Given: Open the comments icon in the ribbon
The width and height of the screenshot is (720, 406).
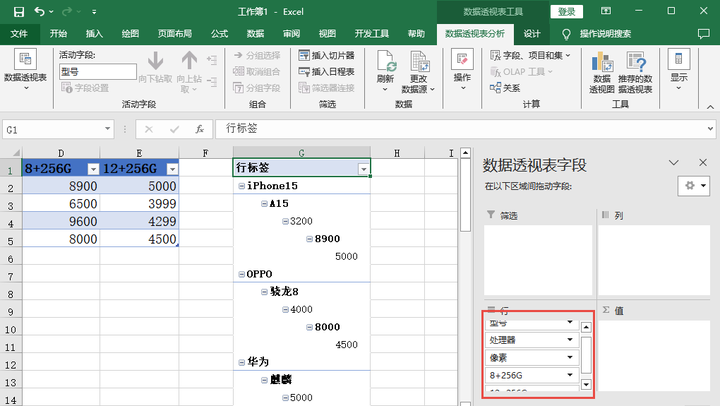Looking at the screenshot, I should (x=703, y=34).
